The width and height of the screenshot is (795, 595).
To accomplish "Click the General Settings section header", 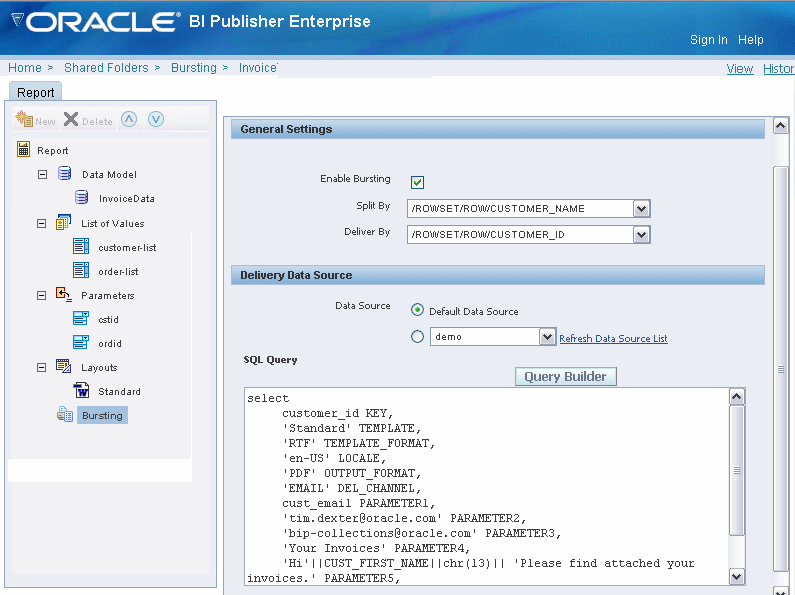I will 497,129.
